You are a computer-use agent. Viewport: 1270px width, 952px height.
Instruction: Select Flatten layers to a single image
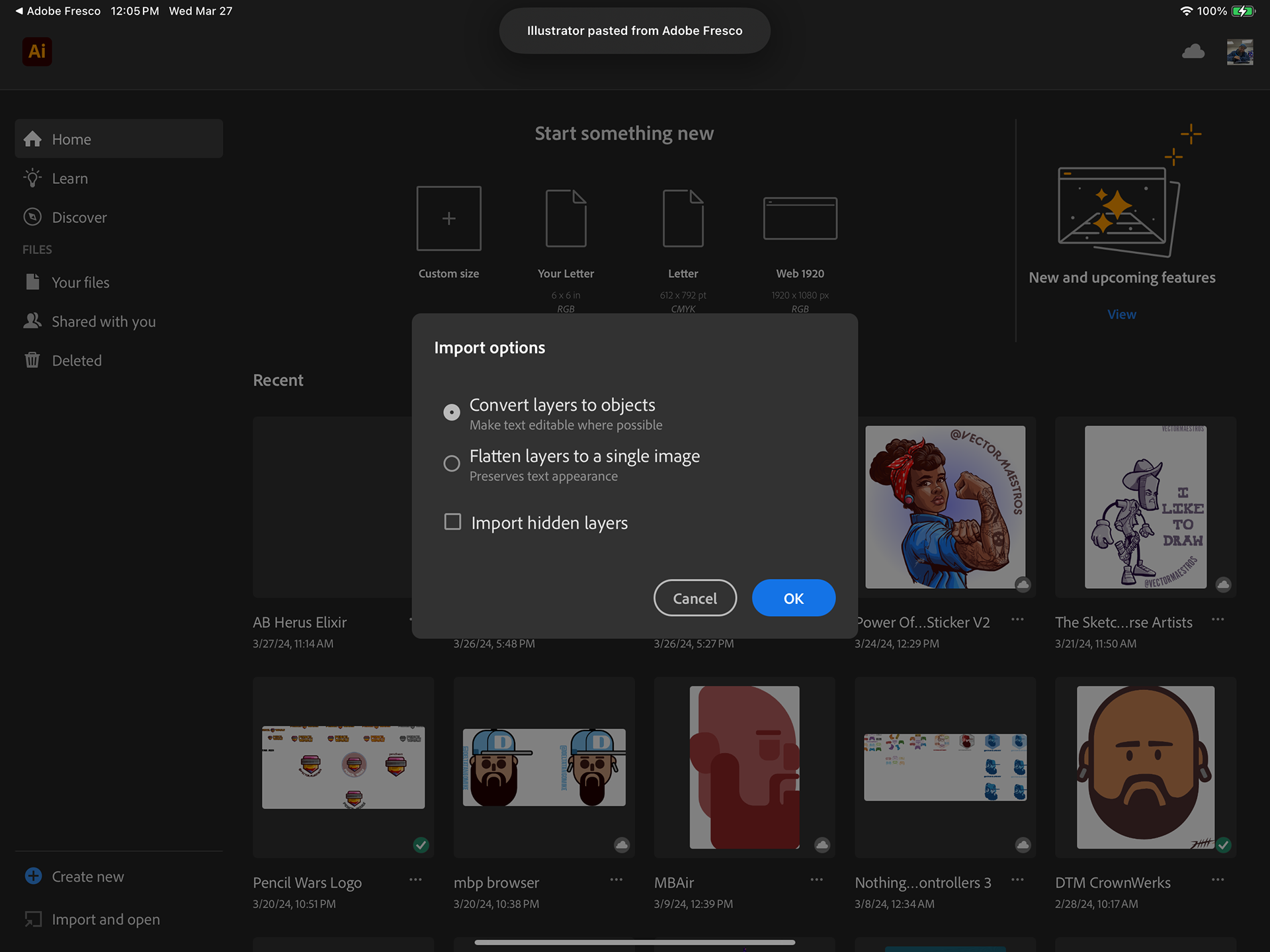coord(452,463)
